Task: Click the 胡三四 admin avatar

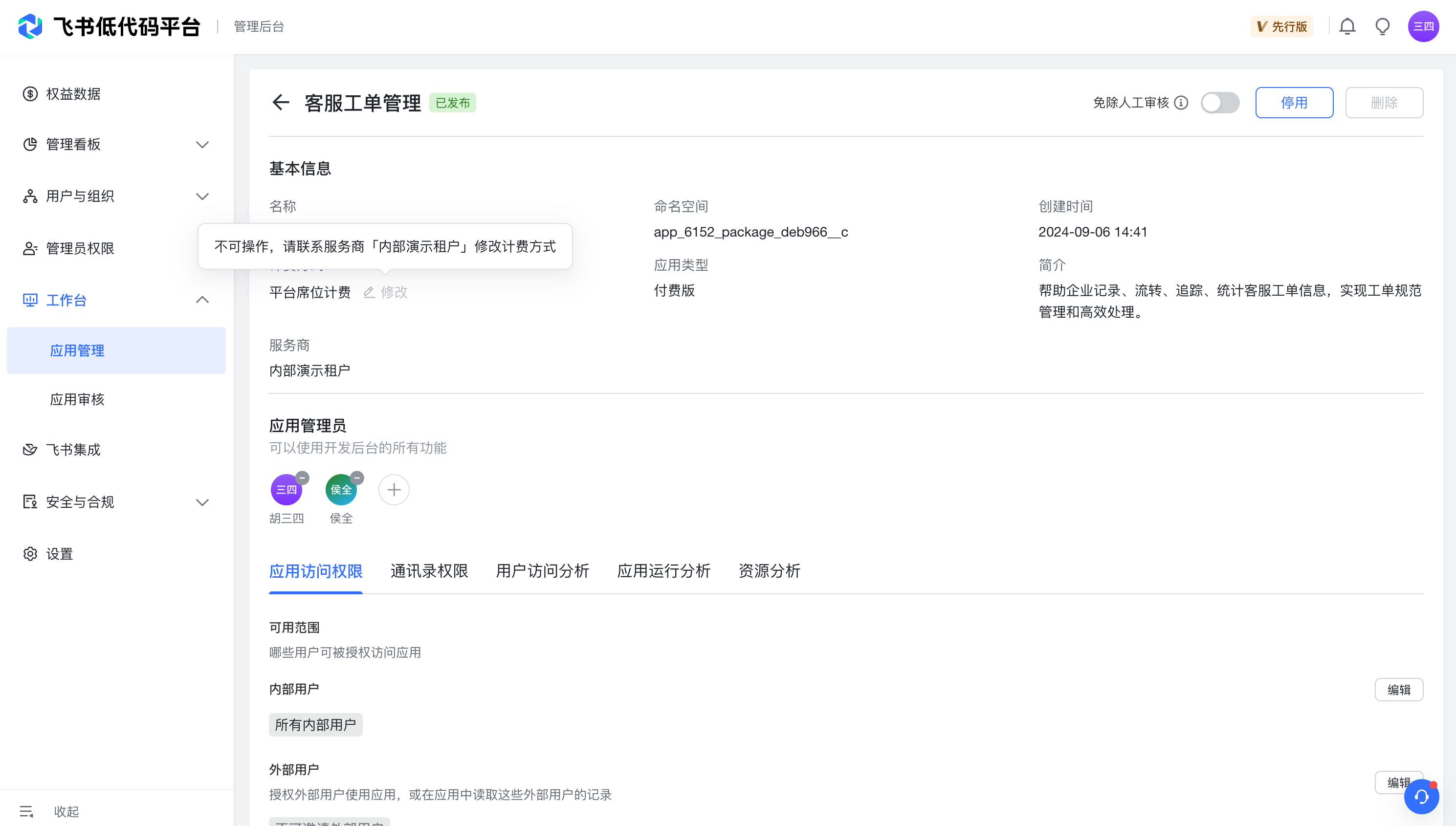Action: click(286, 490)
